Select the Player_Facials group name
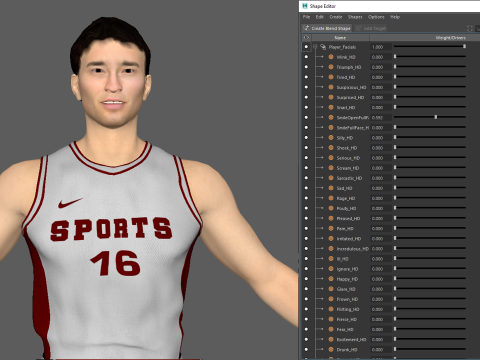 (x=342, y=47)
